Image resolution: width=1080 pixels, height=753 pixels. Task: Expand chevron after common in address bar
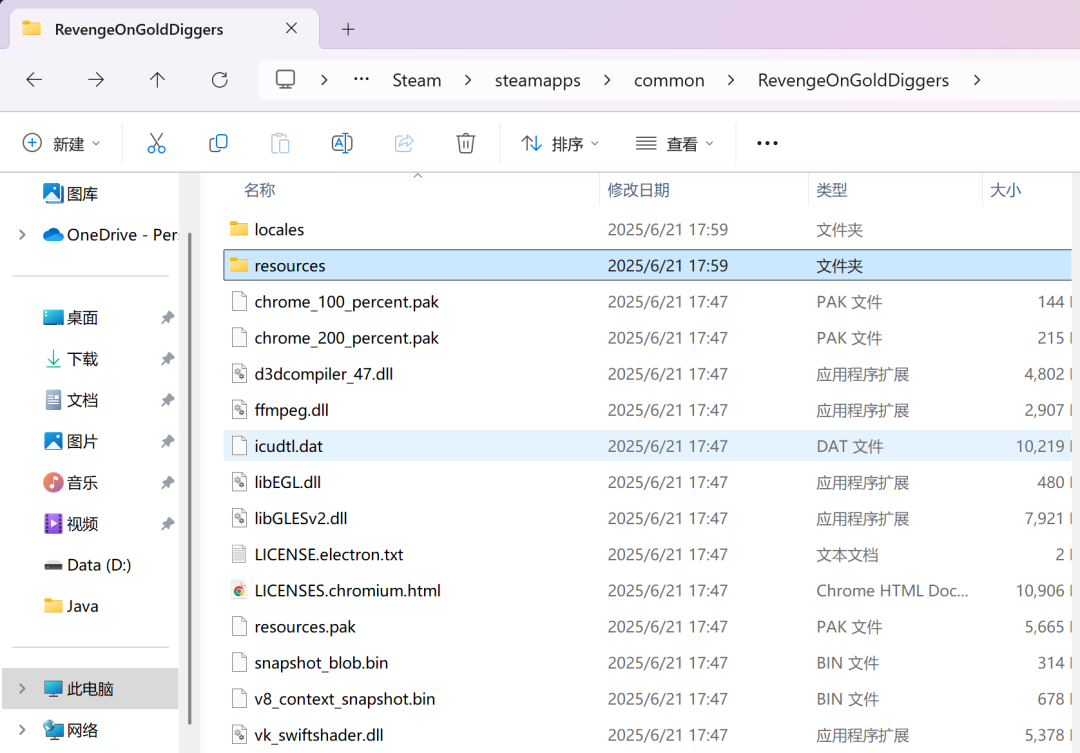[x=731, y=80]
